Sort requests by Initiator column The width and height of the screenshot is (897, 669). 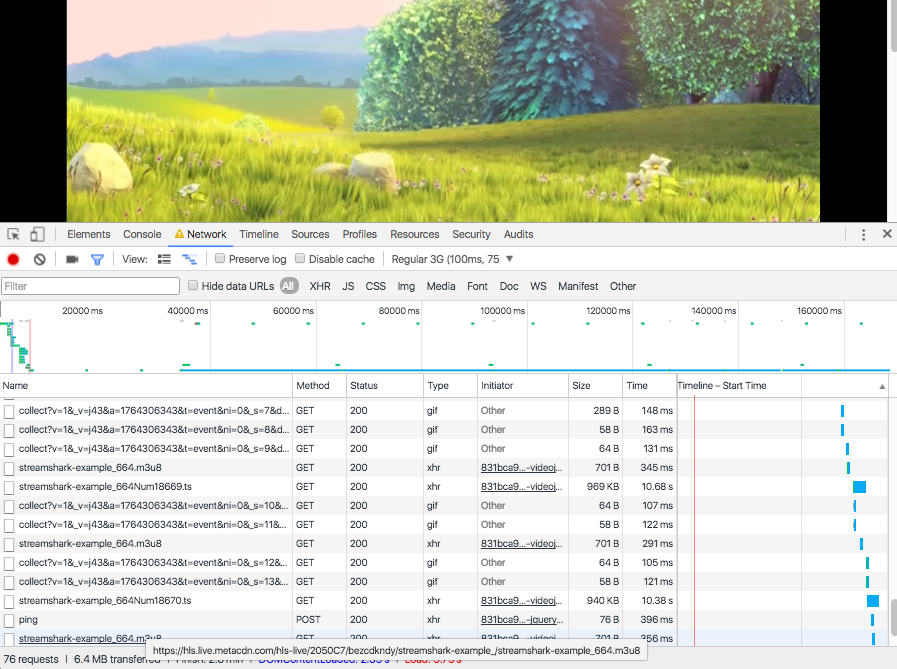[523, 386]
